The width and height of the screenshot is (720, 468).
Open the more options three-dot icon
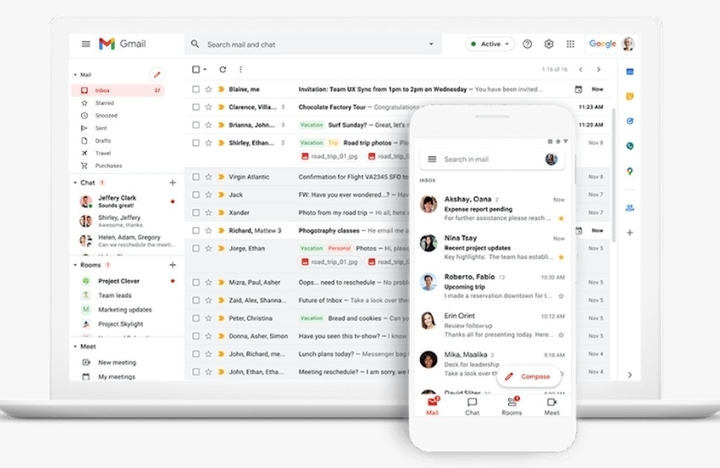click(x=241, y=69)
